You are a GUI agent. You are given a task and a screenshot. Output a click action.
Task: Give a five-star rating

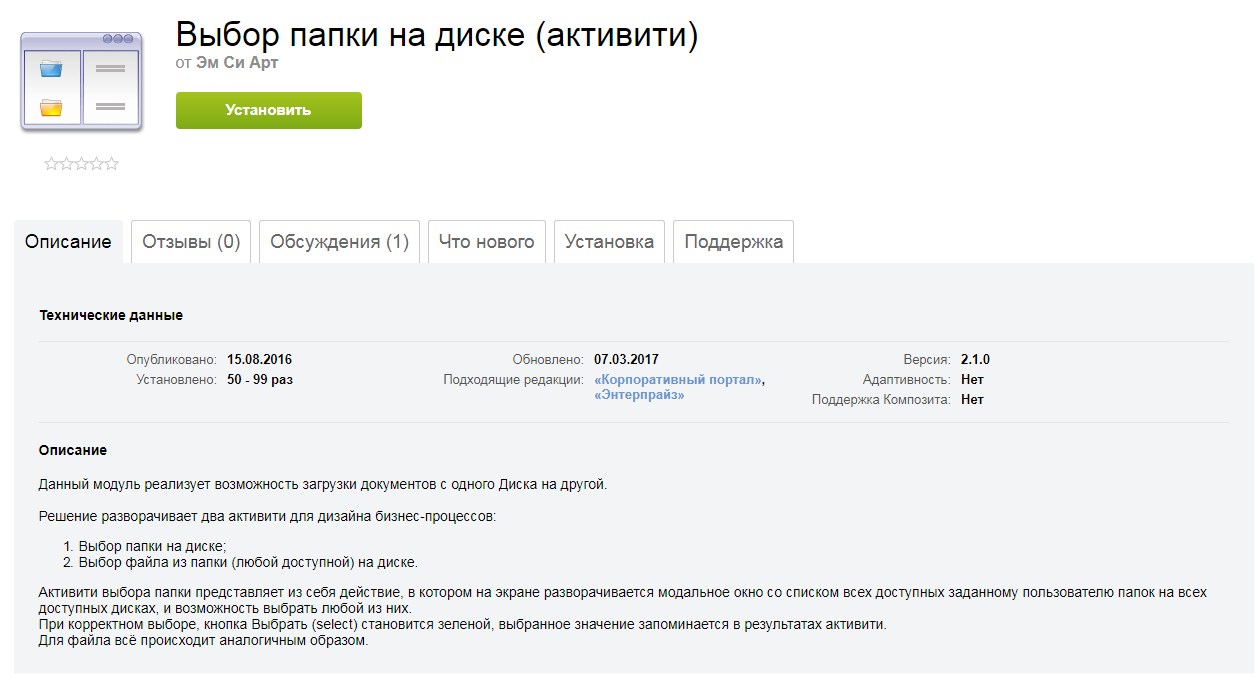[x=112, y=162]
